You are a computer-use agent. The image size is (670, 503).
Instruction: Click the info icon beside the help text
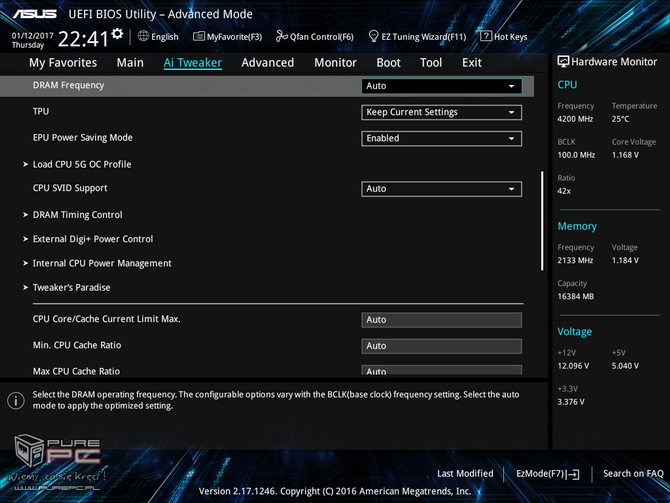coord(16,400)
